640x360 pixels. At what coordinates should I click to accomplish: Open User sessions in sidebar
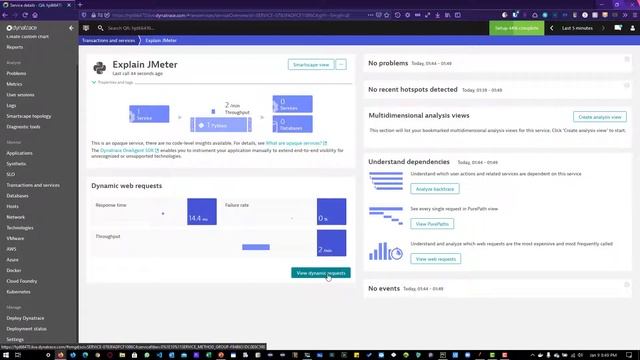click(20, 95)
